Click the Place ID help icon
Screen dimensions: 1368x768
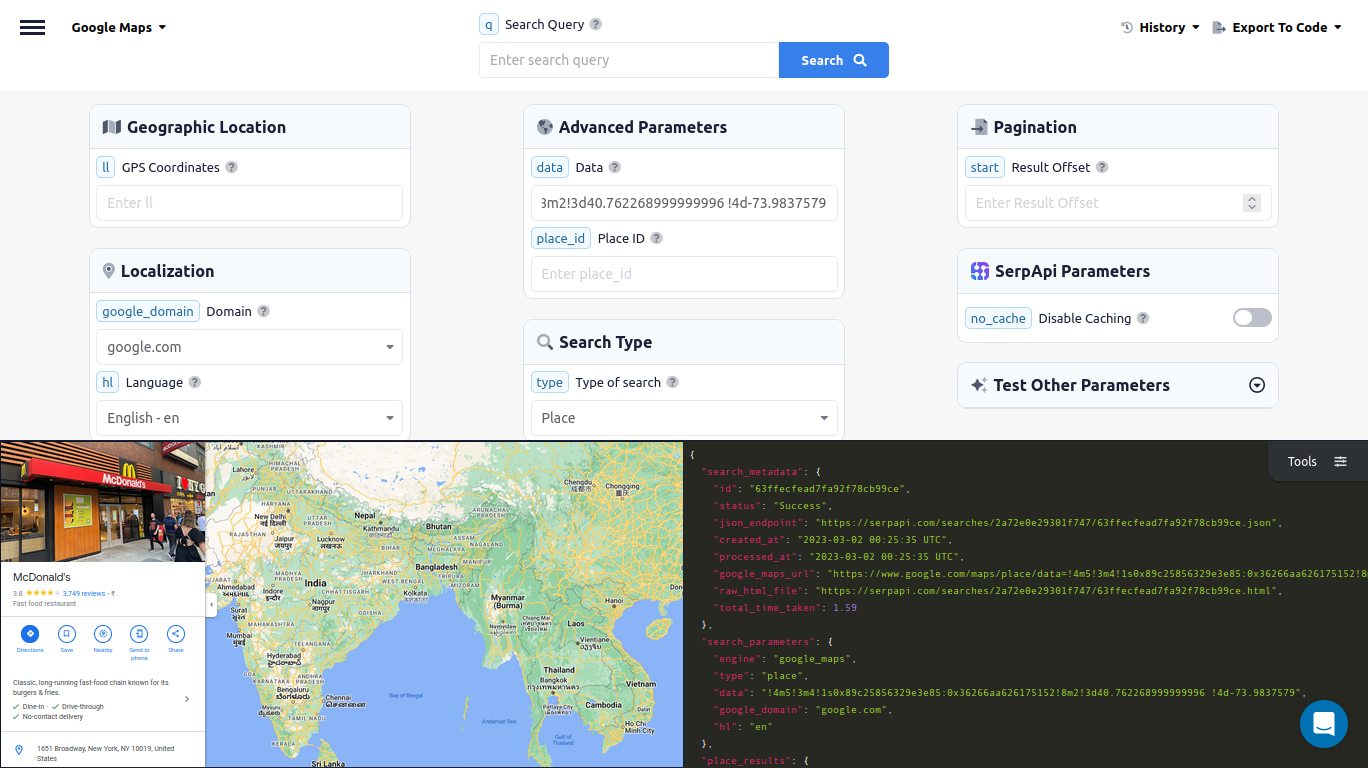click(x=657, y=238)
